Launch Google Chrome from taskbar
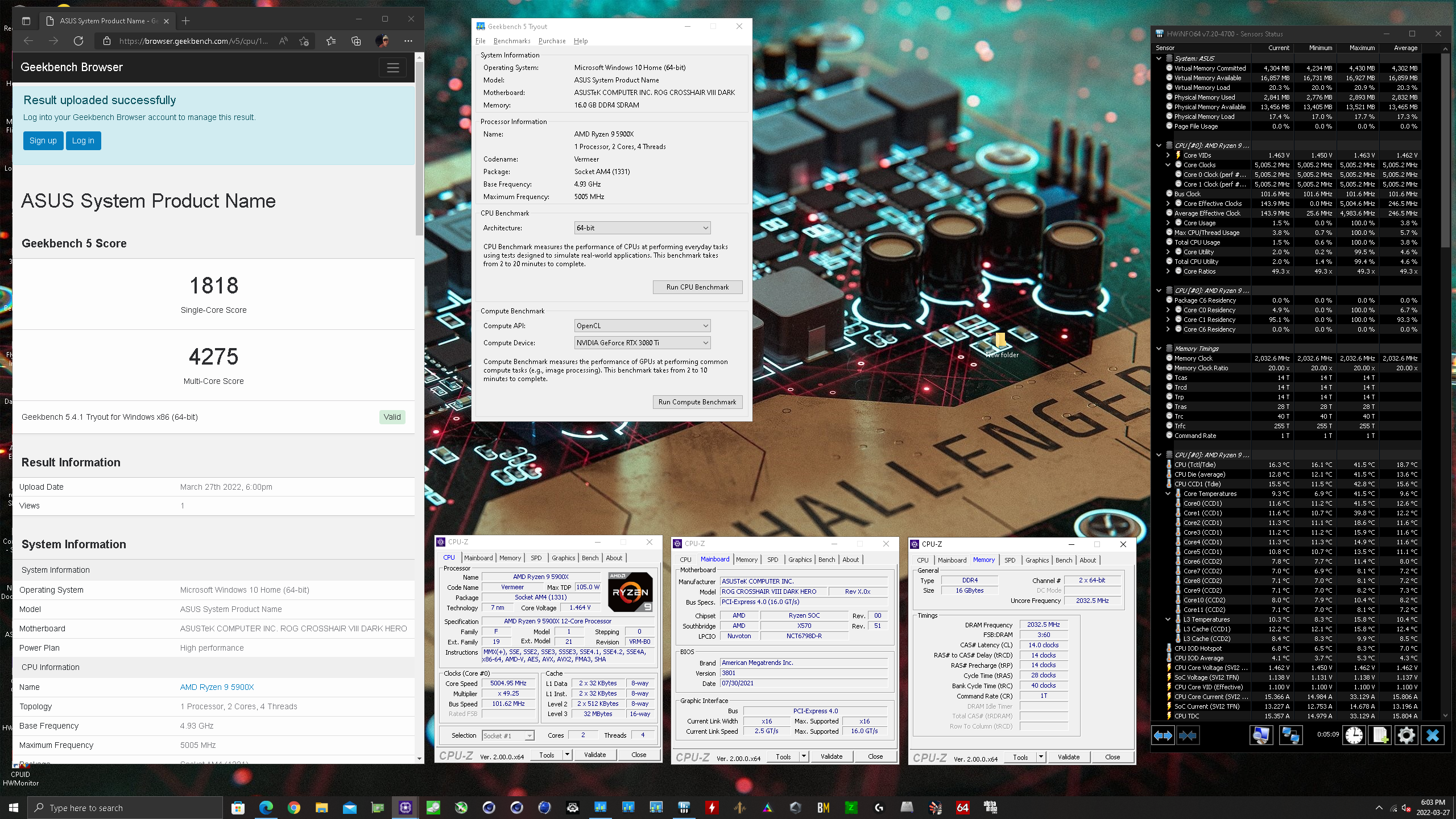The width and height of the screenshot is (1456, 819). coord(293,807)
